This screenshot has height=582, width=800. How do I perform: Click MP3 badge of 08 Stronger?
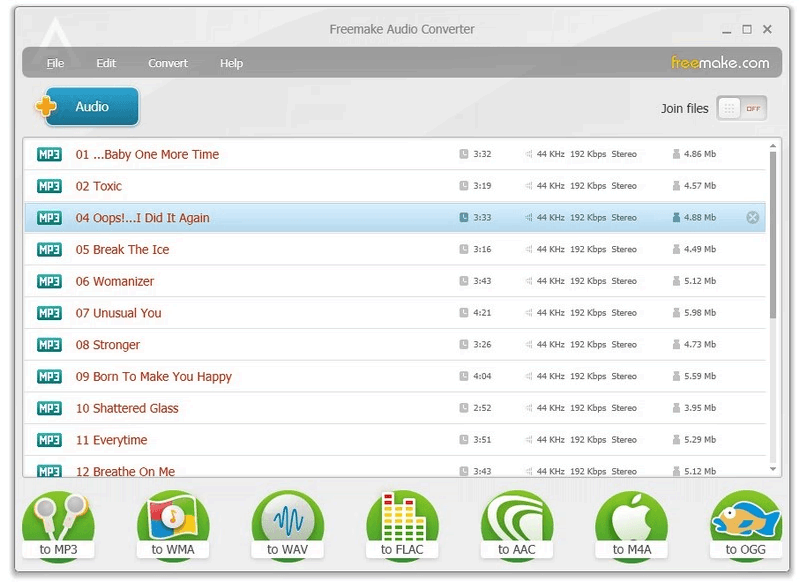49,345
